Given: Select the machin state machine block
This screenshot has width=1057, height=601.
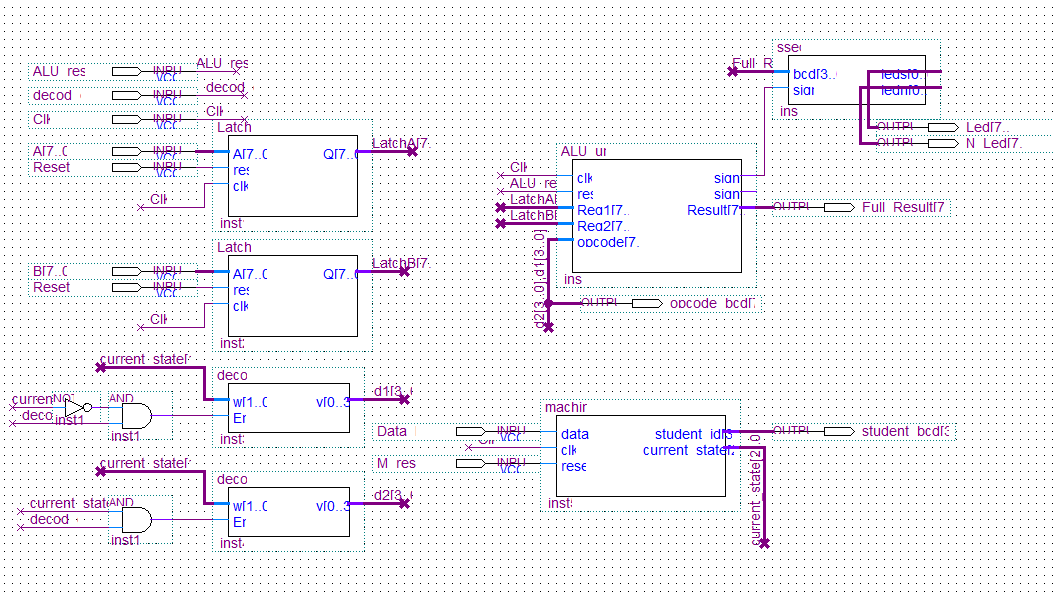Looking at the screenshot, I should (x=640, y=456).
